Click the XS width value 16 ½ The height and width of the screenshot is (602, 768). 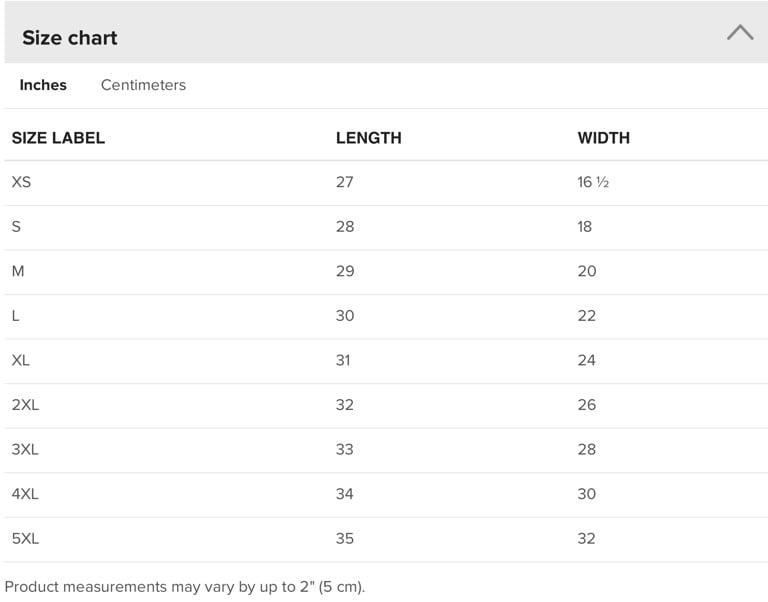click(x=593, y=182)
